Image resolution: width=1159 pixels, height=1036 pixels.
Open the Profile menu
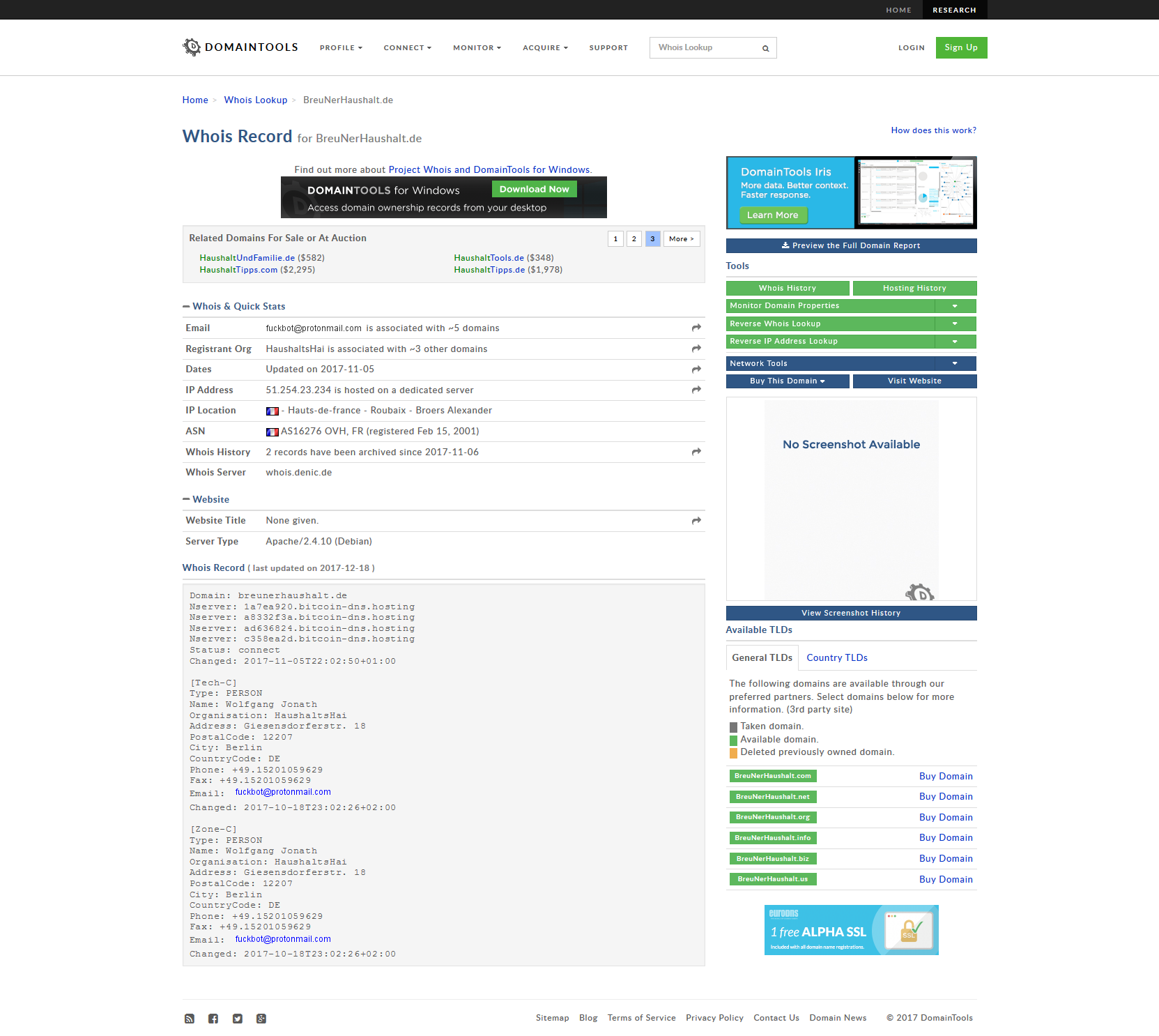(341, 48)
